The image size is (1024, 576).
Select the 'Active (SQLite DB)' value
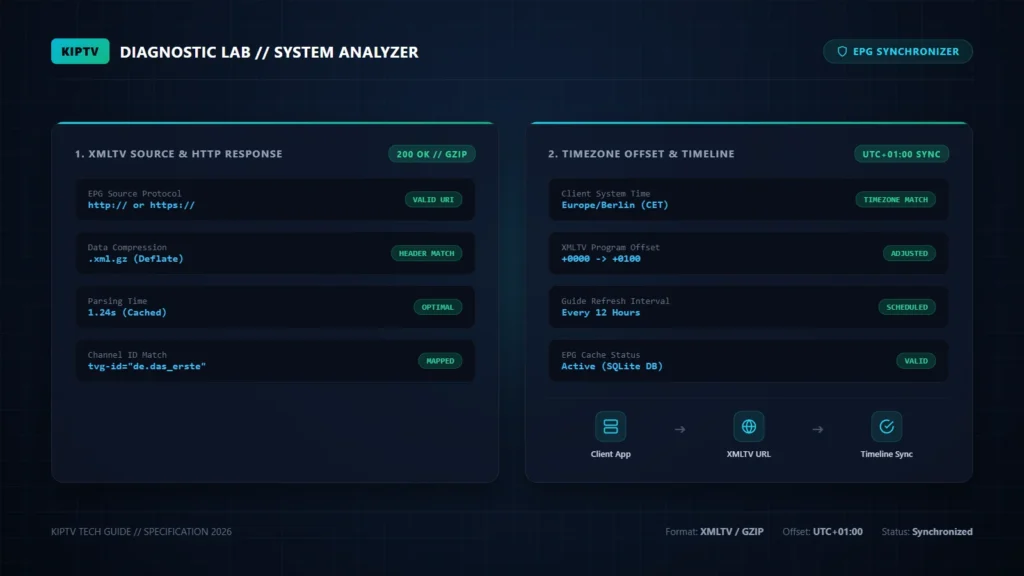tap(612, 366)
